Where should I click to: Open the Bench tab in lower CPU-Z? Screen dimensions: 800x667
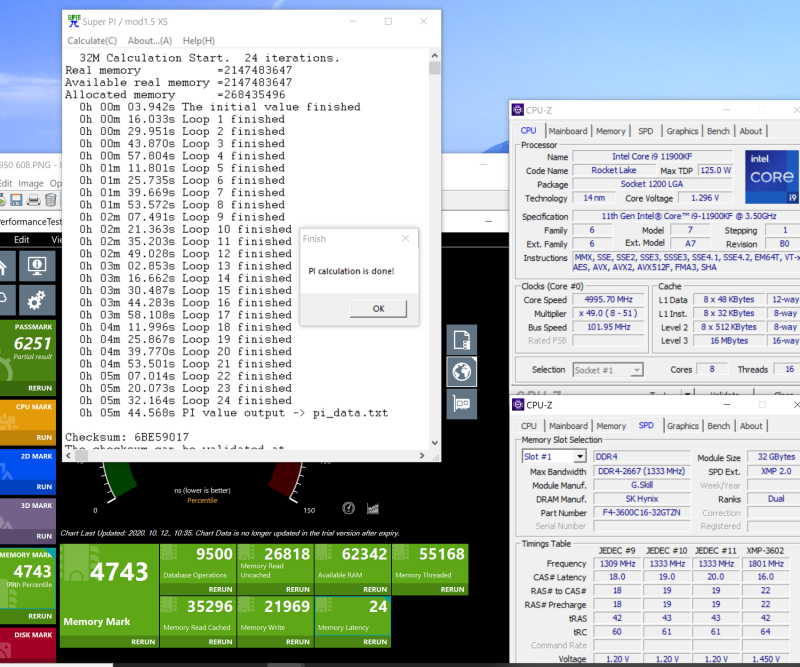tap(719, 426)
